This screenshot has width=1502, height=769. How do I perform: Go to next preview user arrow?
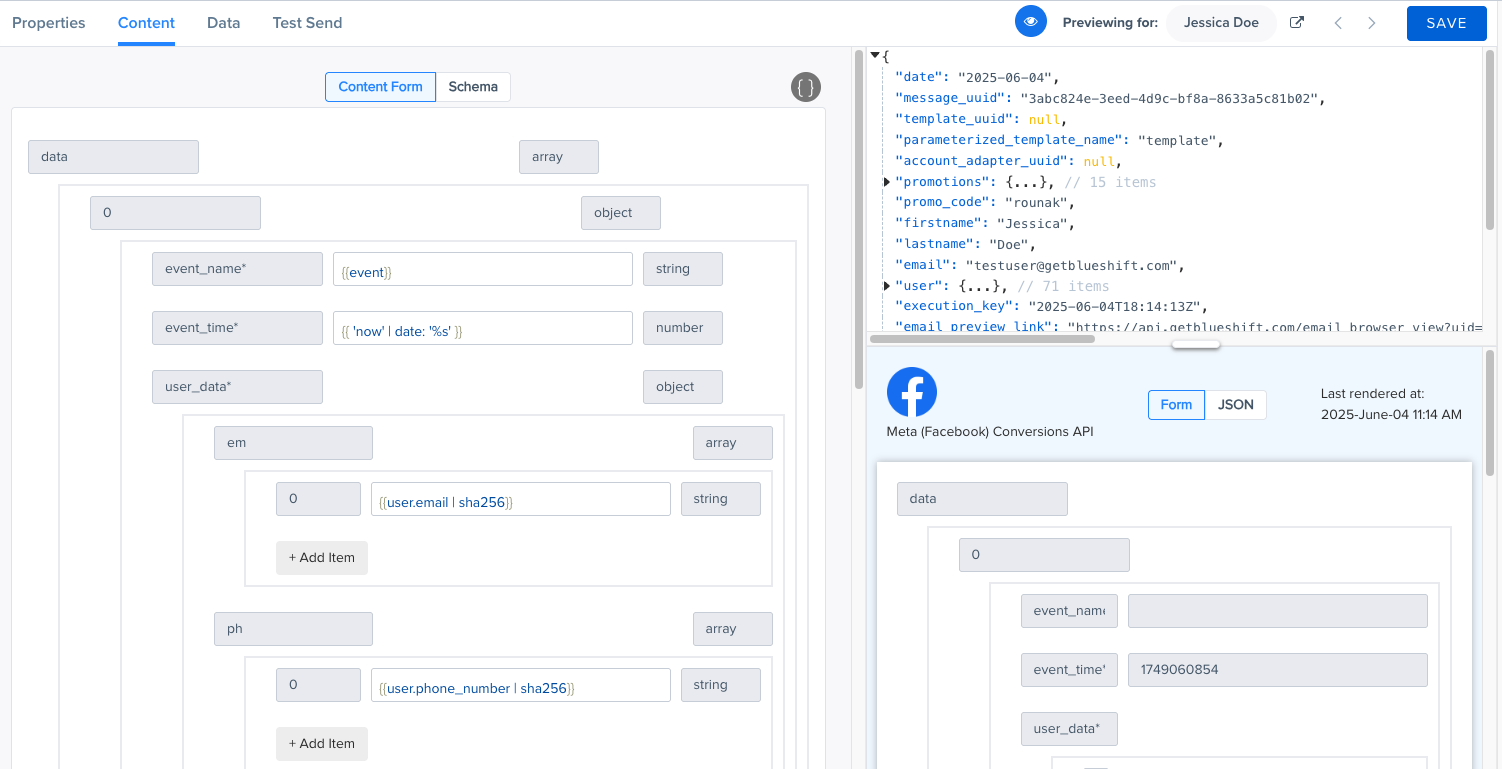click(1371, 23)
